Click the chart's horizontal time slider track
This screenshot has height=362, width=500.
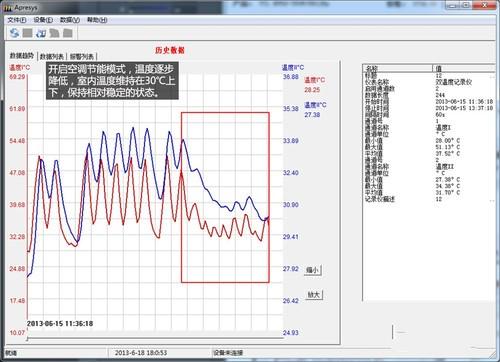pos(155,339)
